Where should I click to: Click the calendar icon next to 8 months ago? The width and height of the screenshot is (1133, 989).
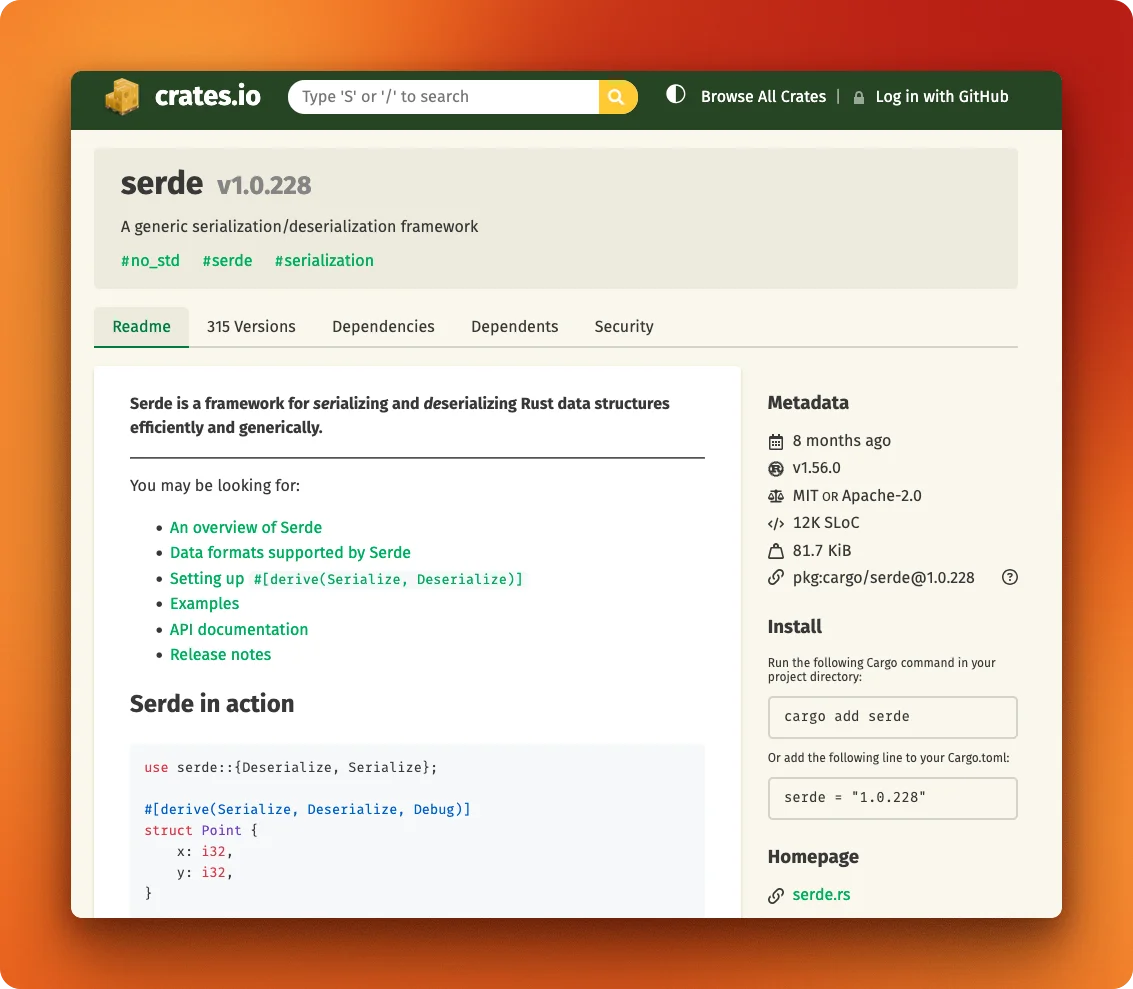(776, 441)
